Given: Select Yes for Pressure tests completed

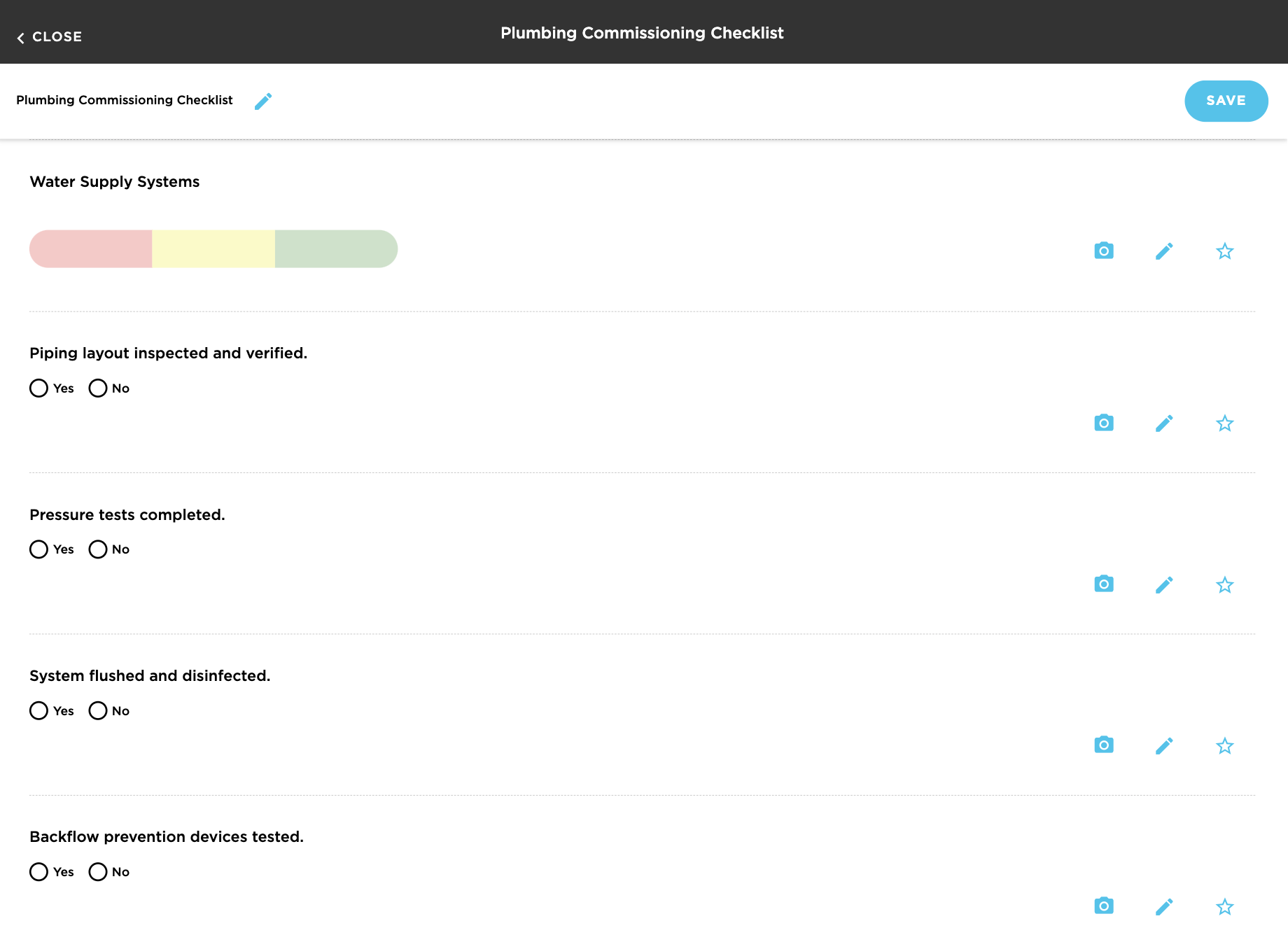Looking at the screenshot, I should [38, 549].
